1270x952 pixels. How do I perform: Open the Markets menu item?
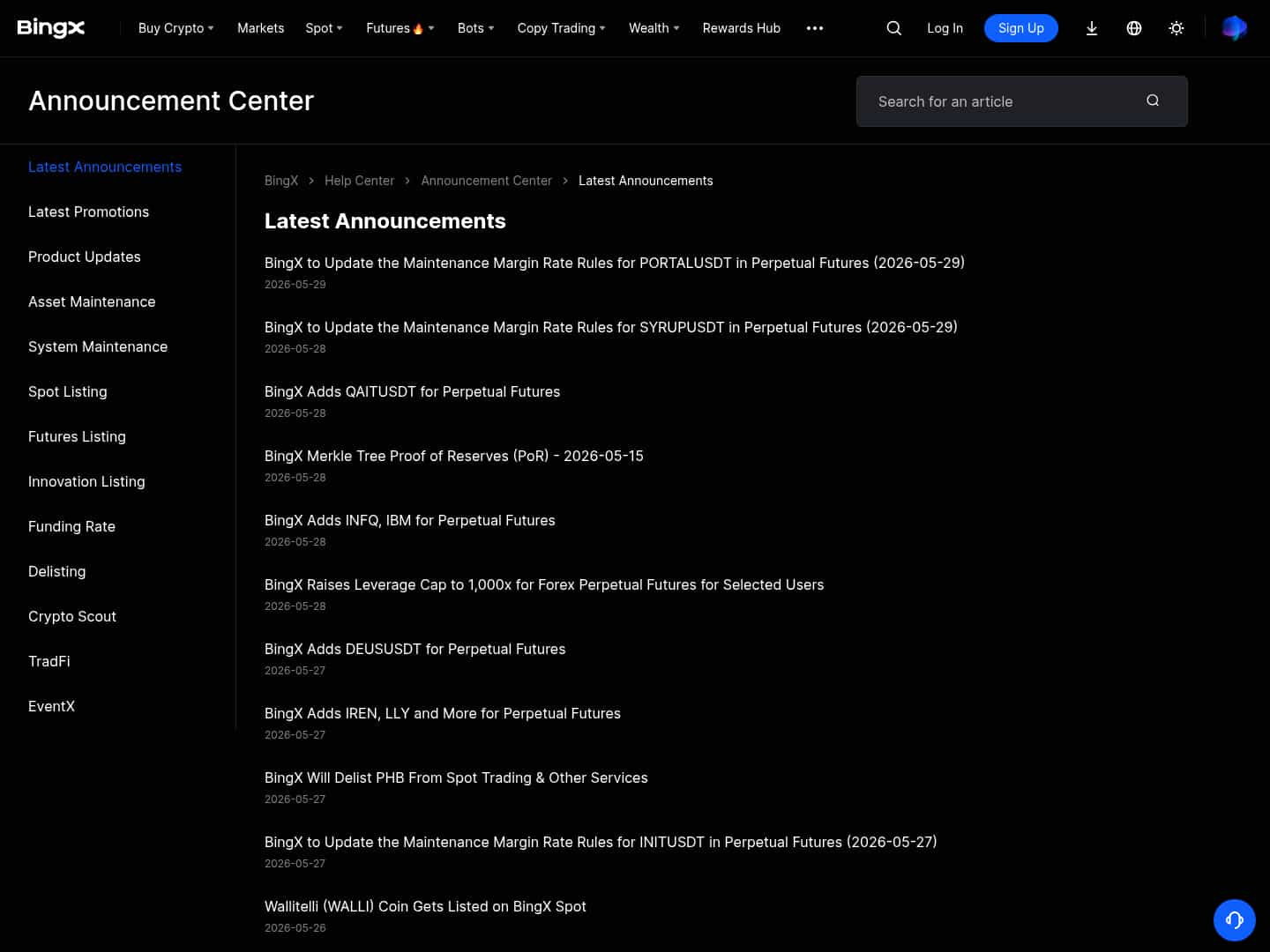pyautogui.click(x=260, y=28)
